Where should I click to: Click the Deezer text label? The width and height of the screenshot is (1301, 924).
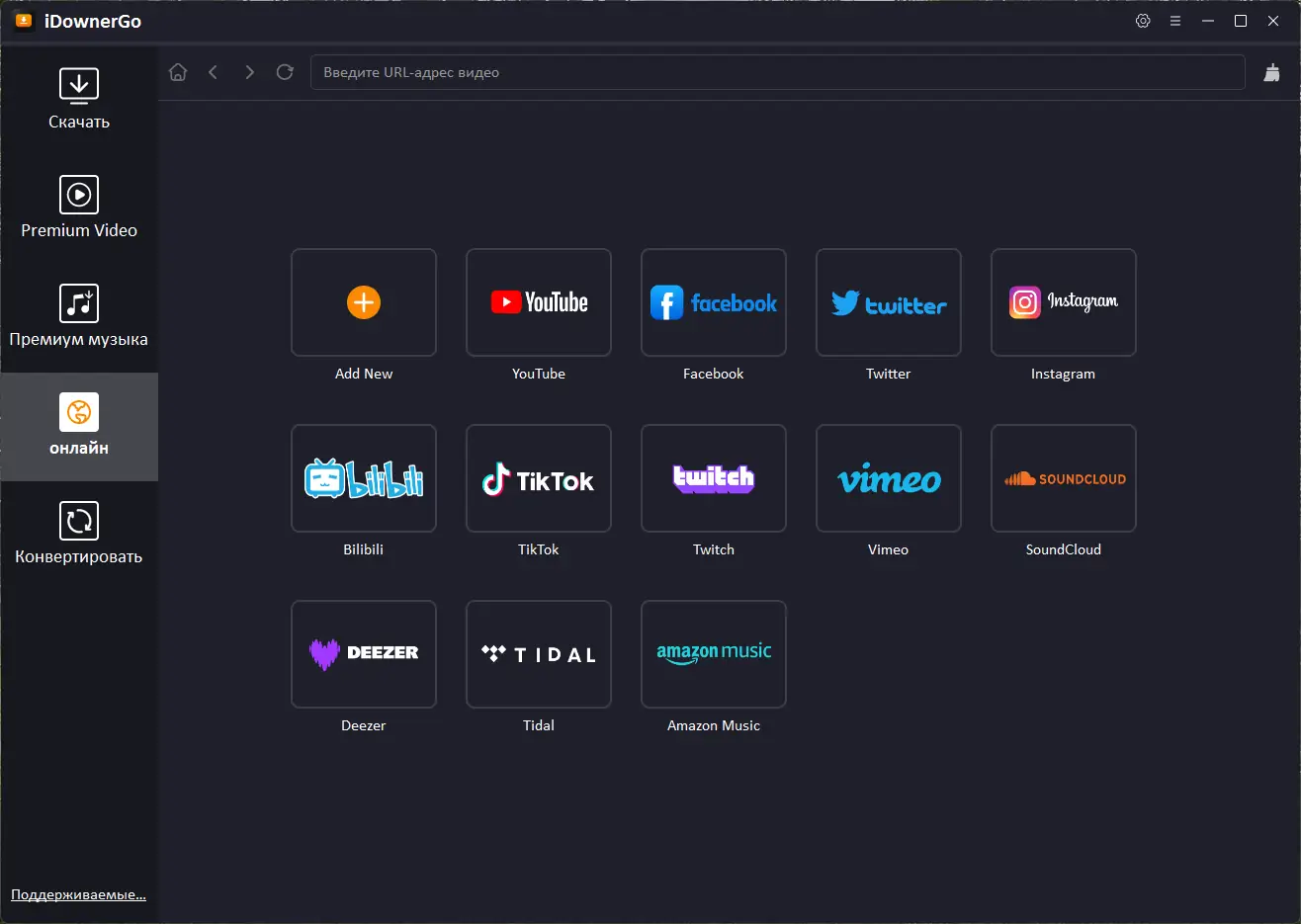[364, 725]
